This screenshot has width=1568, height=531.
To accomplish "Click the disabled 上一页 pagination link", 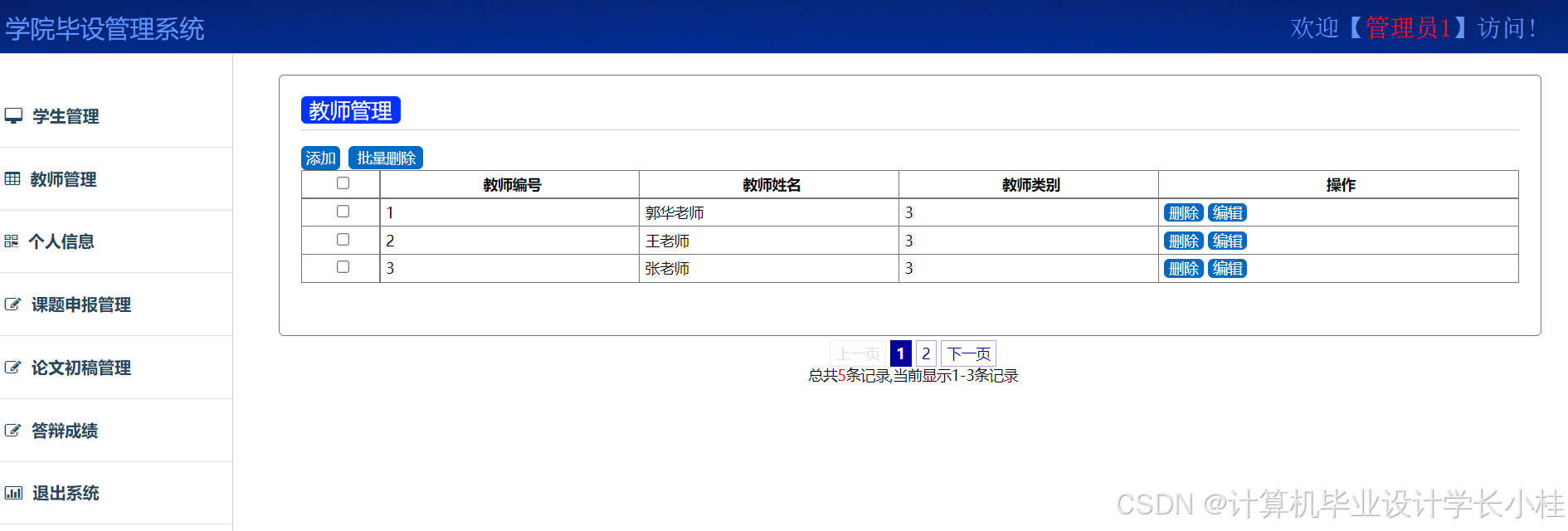I will pos(858,353).
